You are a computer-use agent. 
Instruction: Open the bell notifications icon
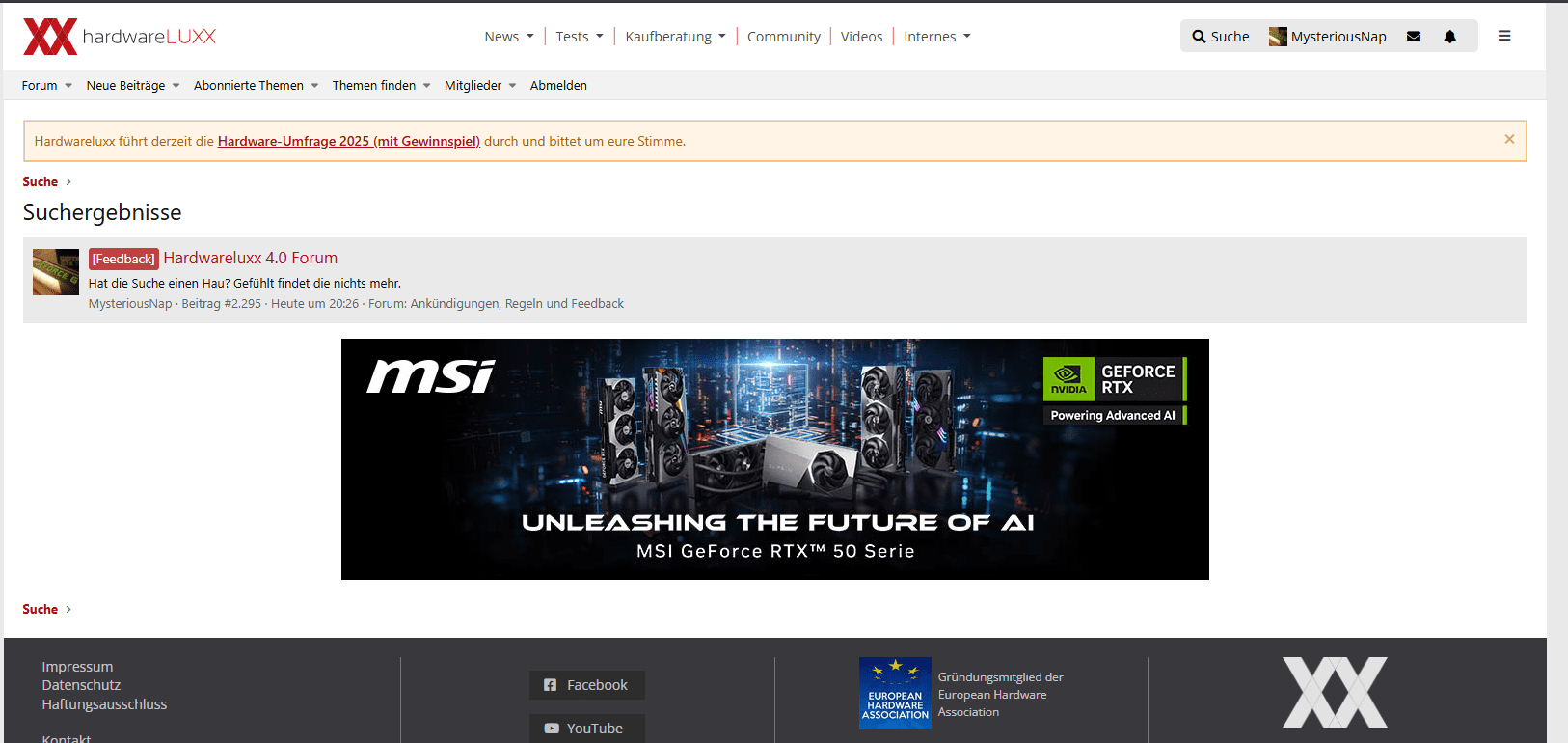pos(1450,37)
